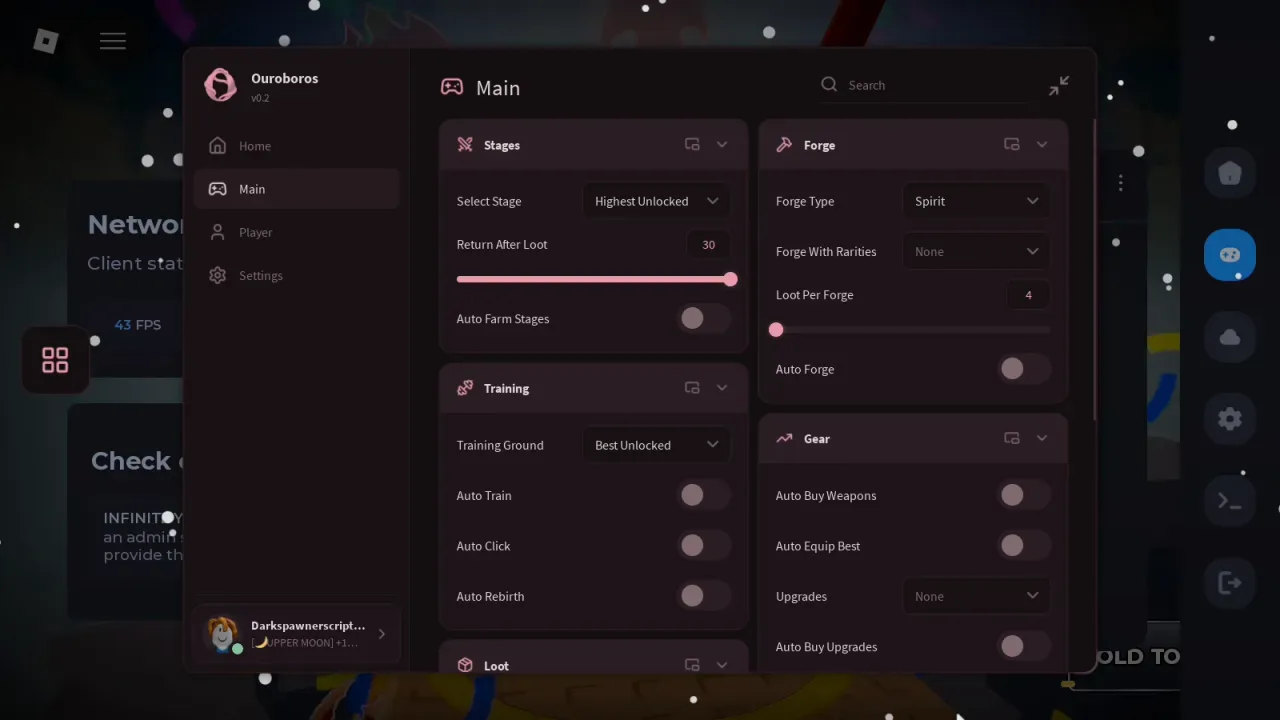Toggle Auto Buy Upgrades
Viewport: 1280px width, 720px height.
pos(1024,647)
